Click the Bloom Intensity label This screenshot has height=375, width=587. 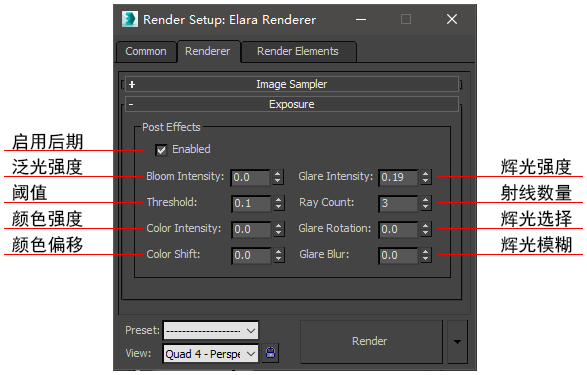[185, 176]
